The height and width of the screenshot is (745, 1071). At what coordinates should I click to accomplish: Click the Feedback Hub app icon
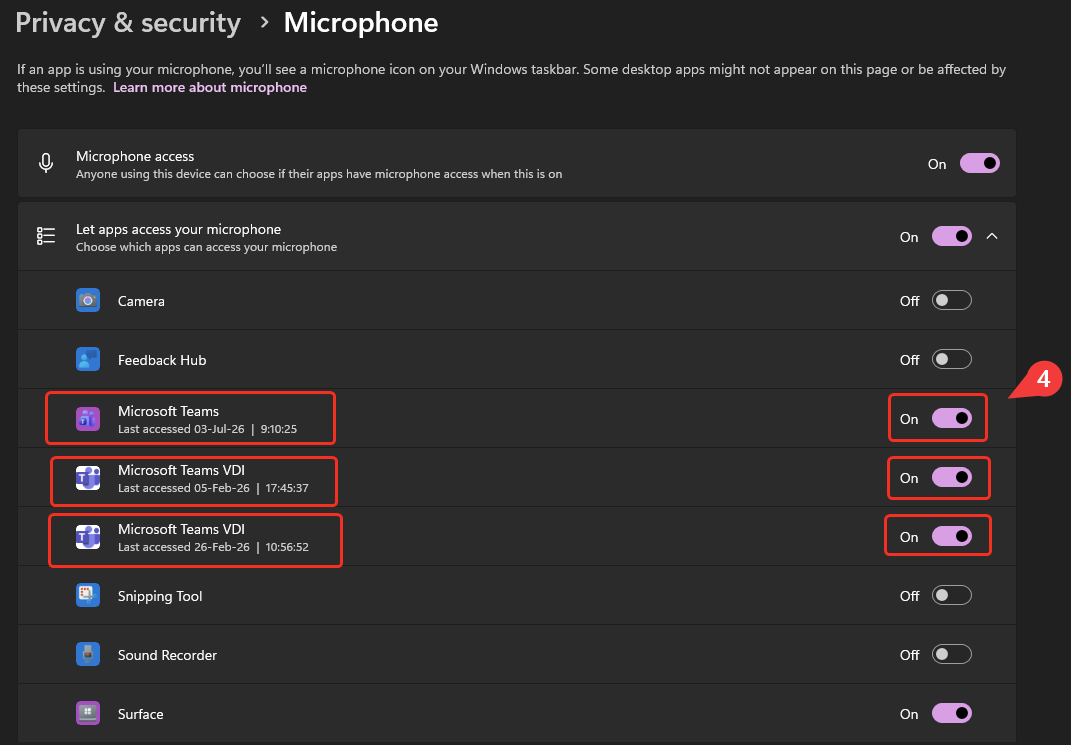(x=87, y=359)
